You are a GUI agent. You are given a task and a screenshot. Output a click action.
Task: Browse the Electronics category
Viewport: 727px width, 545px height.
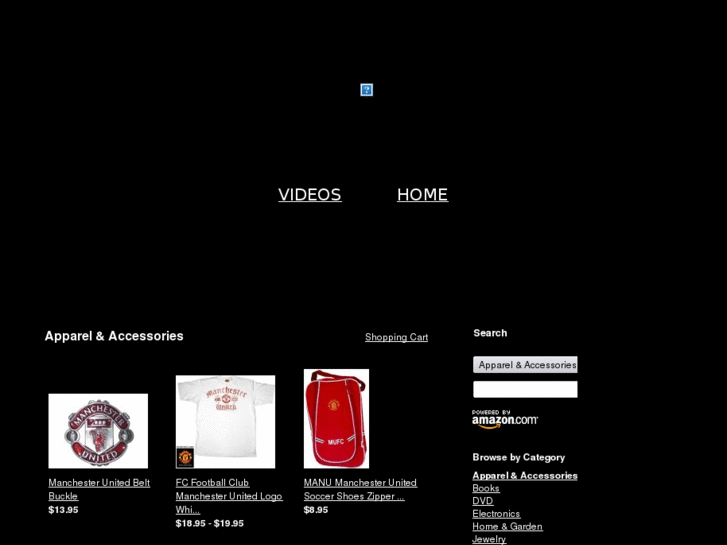496,513
